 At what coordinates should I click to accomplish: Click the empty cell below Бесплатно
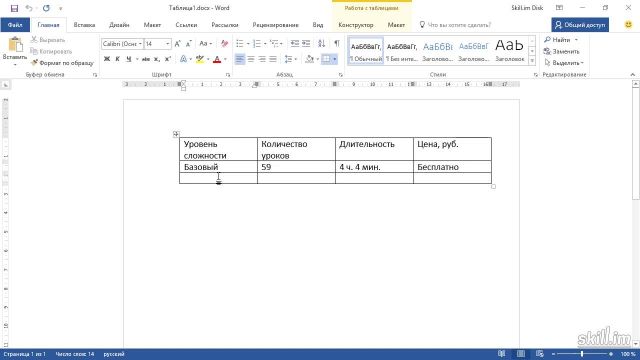[x=452, y=178]
